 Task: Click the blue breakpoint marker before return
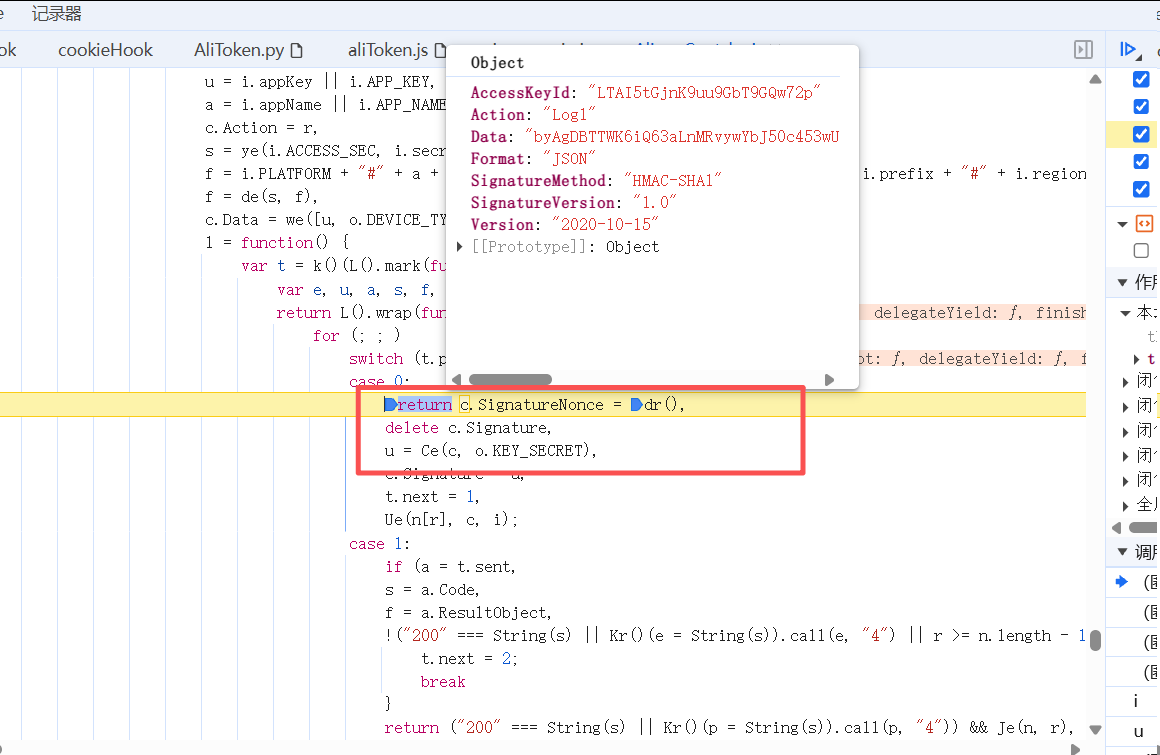(390, 404)
